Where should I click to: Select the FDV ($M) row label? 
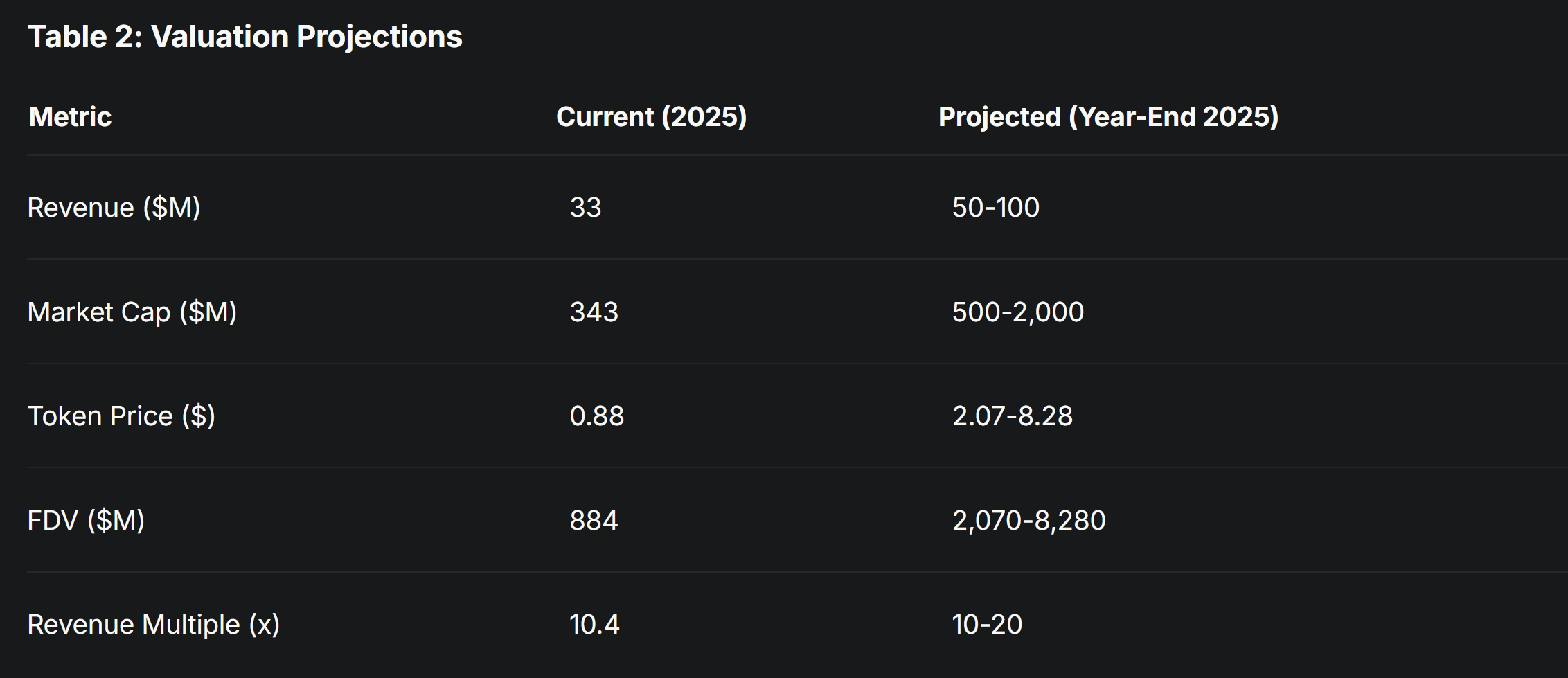pyautogui.click(x=87, y=520)
